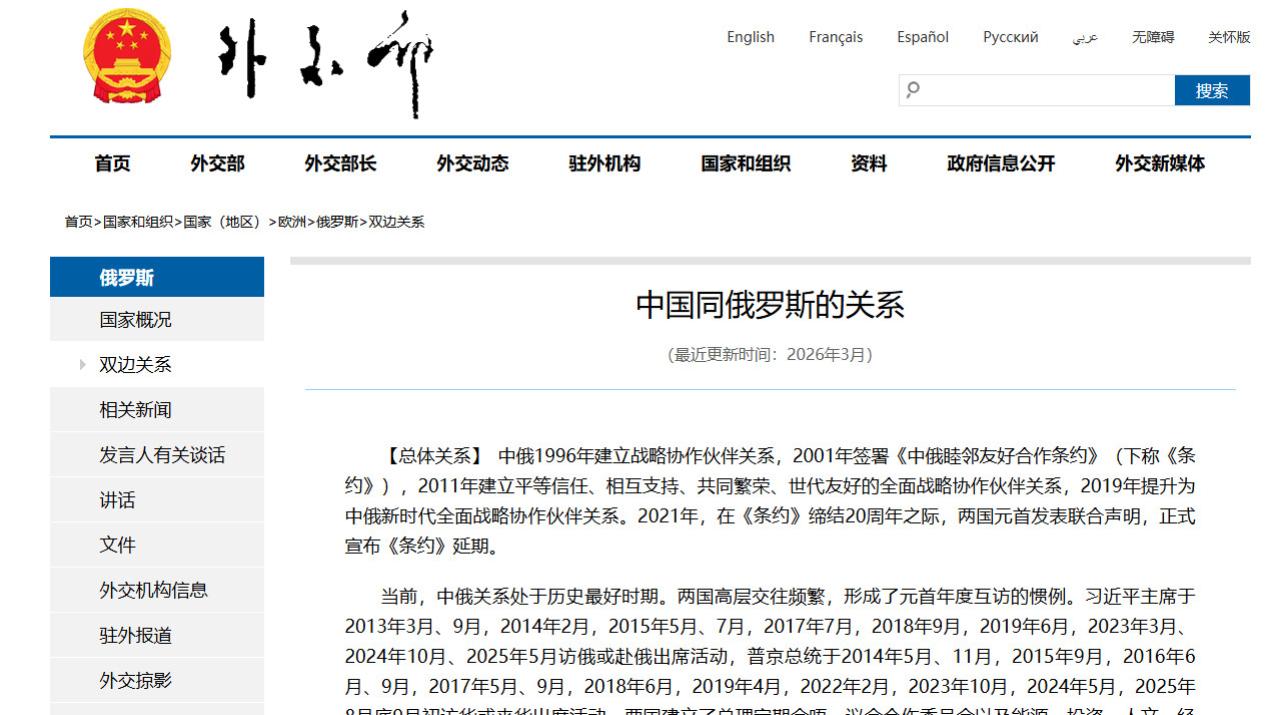The height and width of the screenshot is (715, 1271).
Task: Open 外交部 in main navigation
Action: pos(217,163)
